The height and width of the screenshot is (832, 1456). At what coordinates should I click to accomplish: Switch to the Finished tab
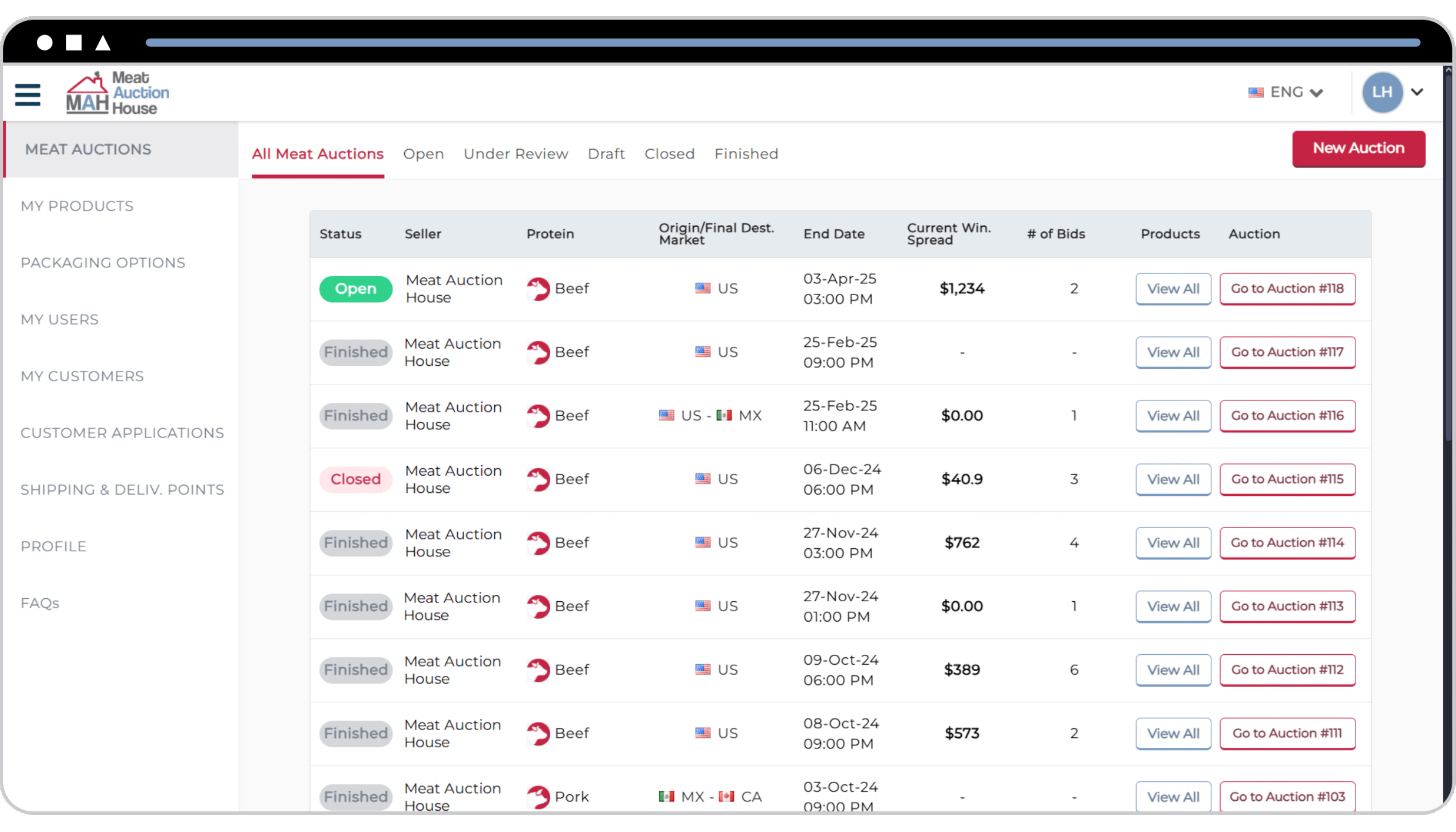(746, 154)
